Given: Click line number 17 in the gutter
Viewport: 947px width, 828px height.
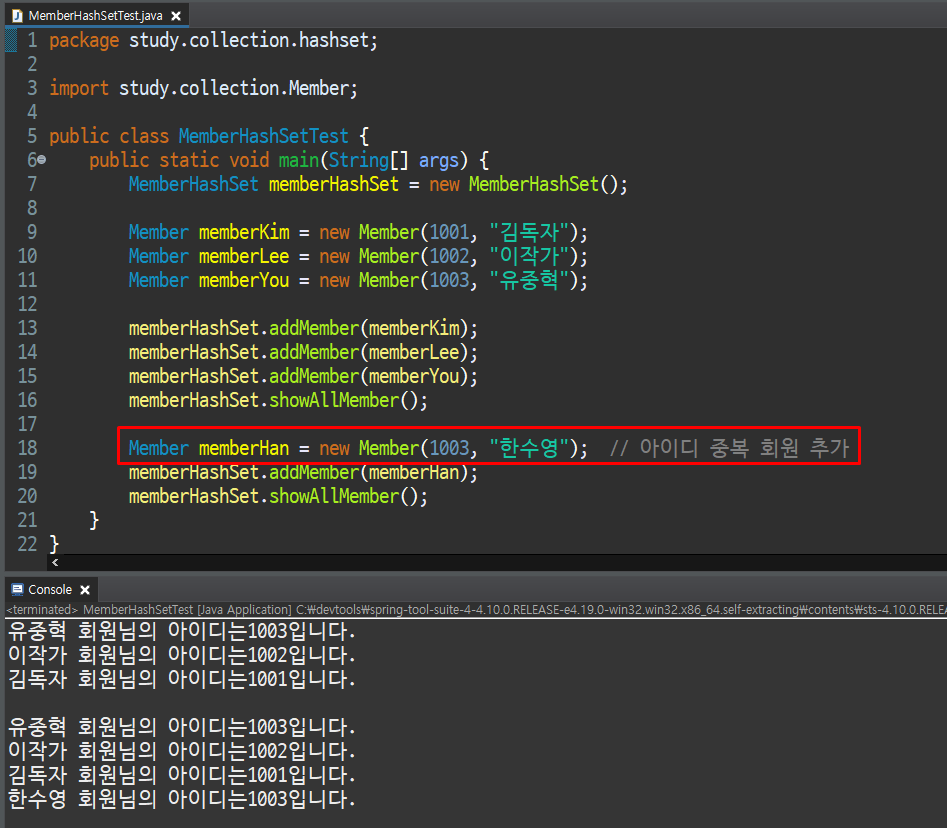Looking at the screenshot, I should (x=28, y=424).
